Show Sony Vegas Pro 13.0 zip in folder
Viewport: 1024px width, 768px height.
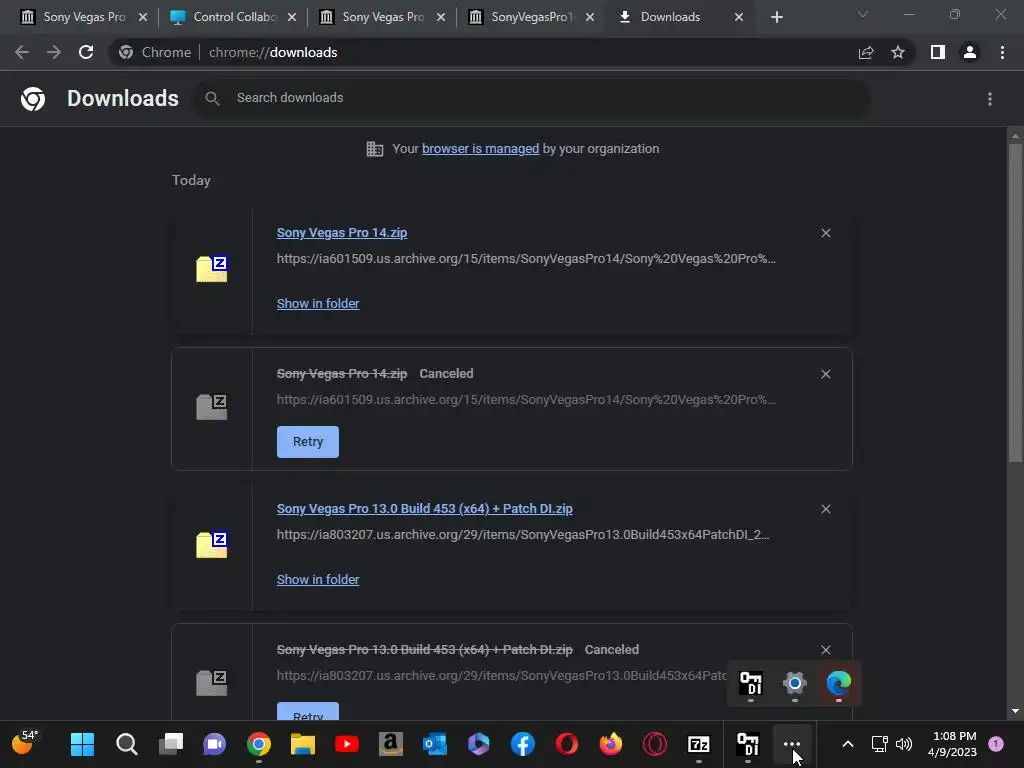318,580
